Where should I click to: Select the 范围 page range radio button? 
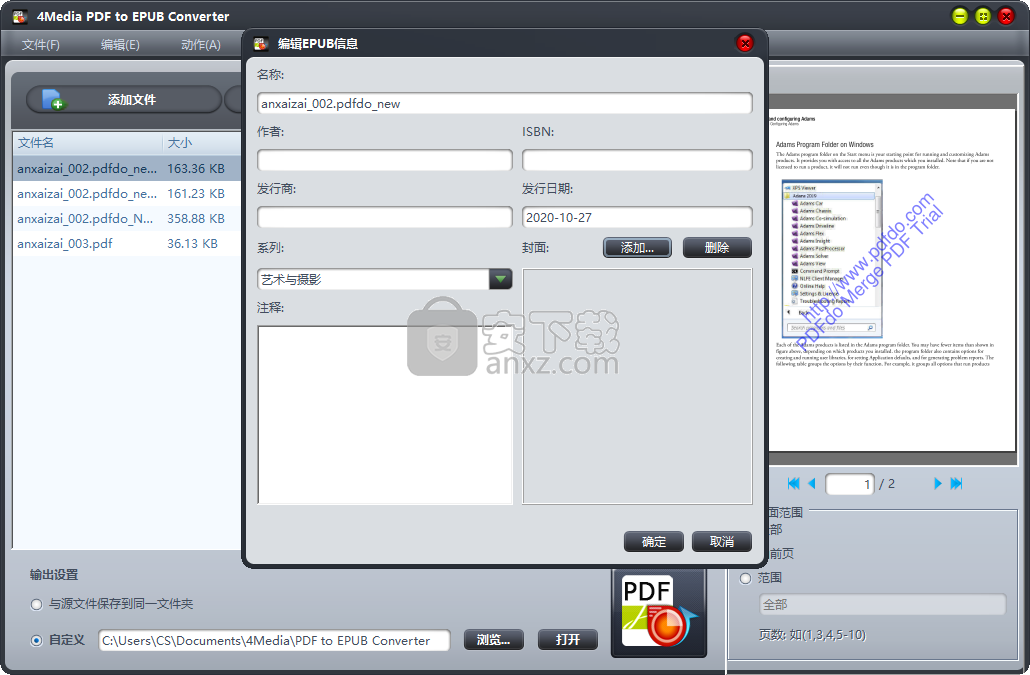pyautogui.click(x=746, y=578)
